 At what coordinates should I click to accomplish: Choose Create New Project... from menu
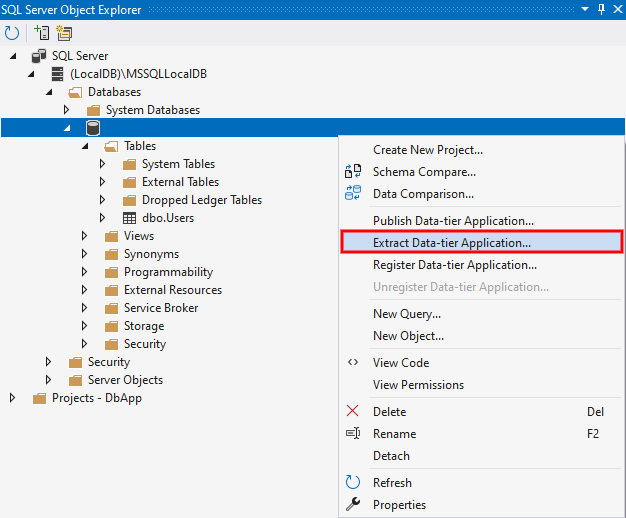[481, 150]
